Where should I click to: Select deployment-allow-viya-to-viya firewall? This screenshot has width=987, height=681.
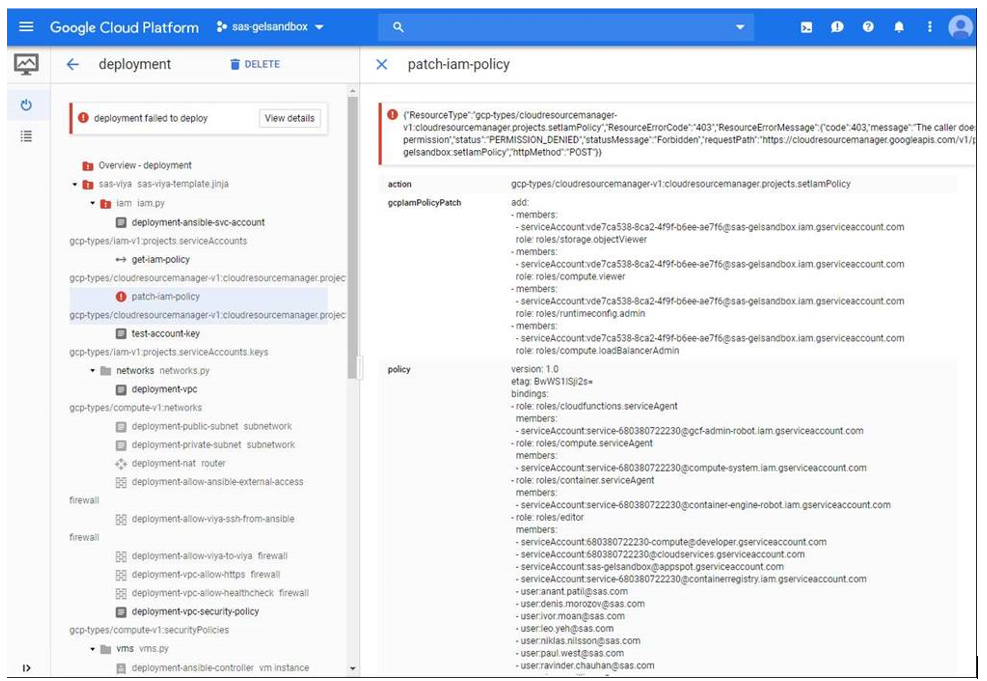(x=210, y=556)
